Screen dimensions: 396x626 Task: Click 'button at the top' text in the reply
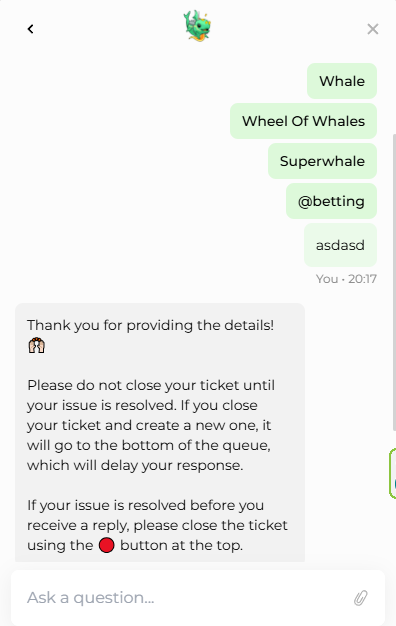click(181, 545)
